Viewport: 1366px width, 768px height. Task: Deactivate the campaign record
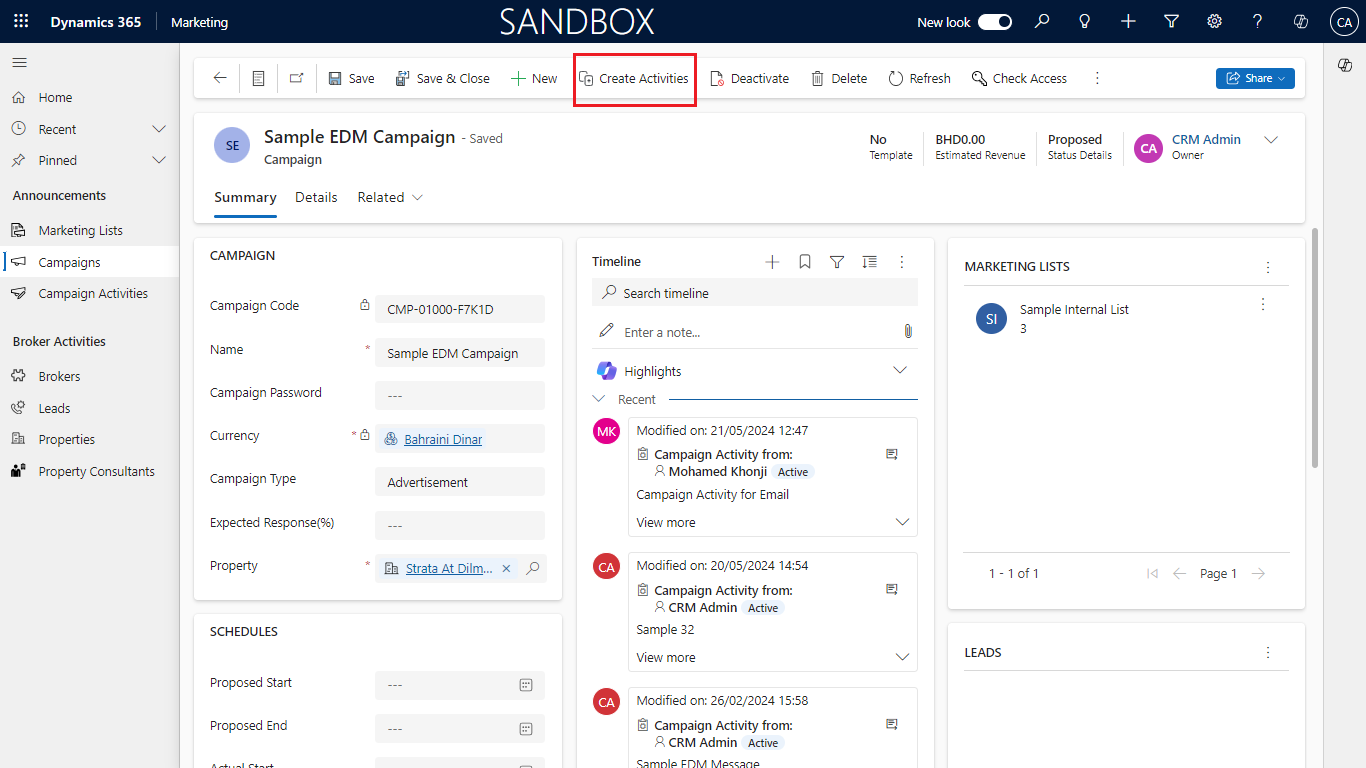pyautogui.click(x=749, y=78)
